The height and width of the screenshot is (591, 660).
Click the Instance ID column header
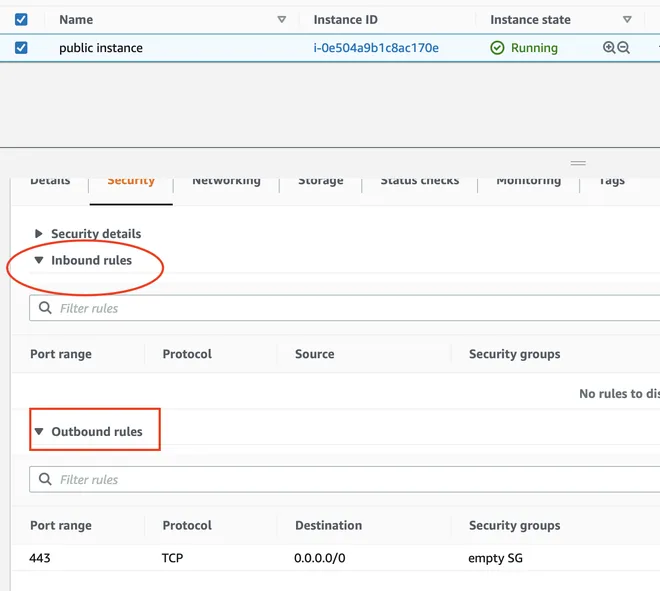tap(345, 19)
